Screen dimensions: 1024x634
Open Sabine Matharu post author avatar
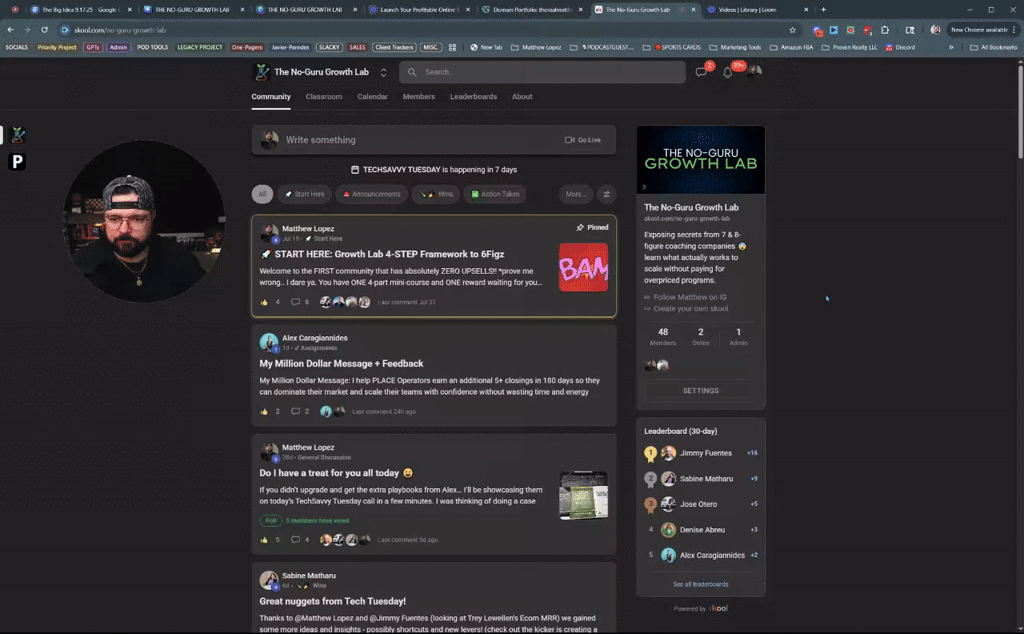269,580
